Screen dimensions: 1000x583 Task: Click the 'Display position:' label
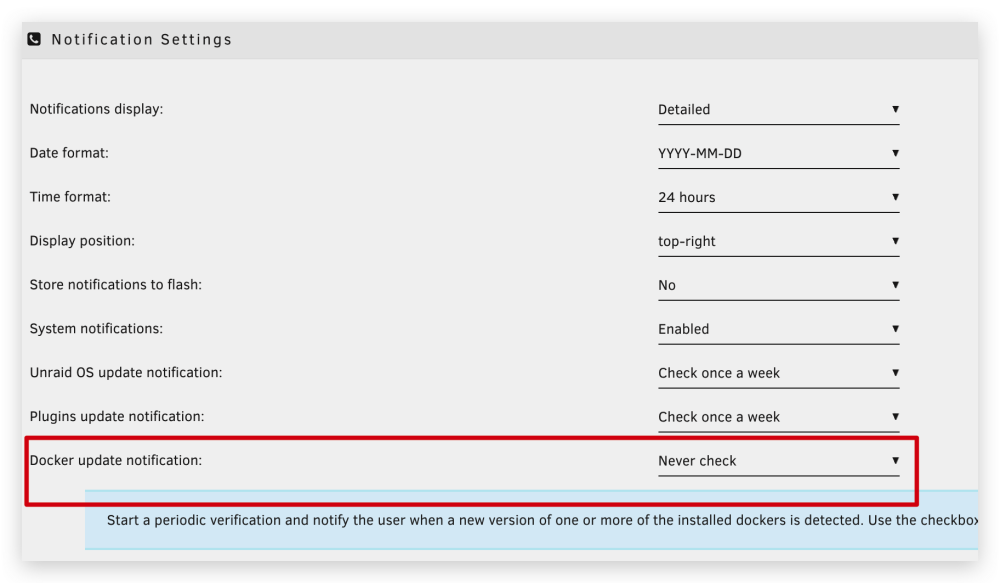click(x=82, y=241)
